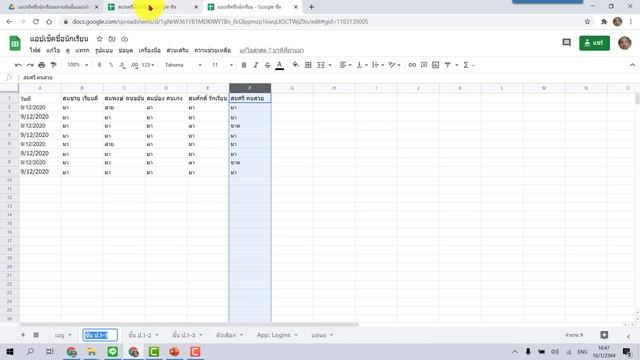
Task: Click the green Share button
Action: [x=594, y=43]
